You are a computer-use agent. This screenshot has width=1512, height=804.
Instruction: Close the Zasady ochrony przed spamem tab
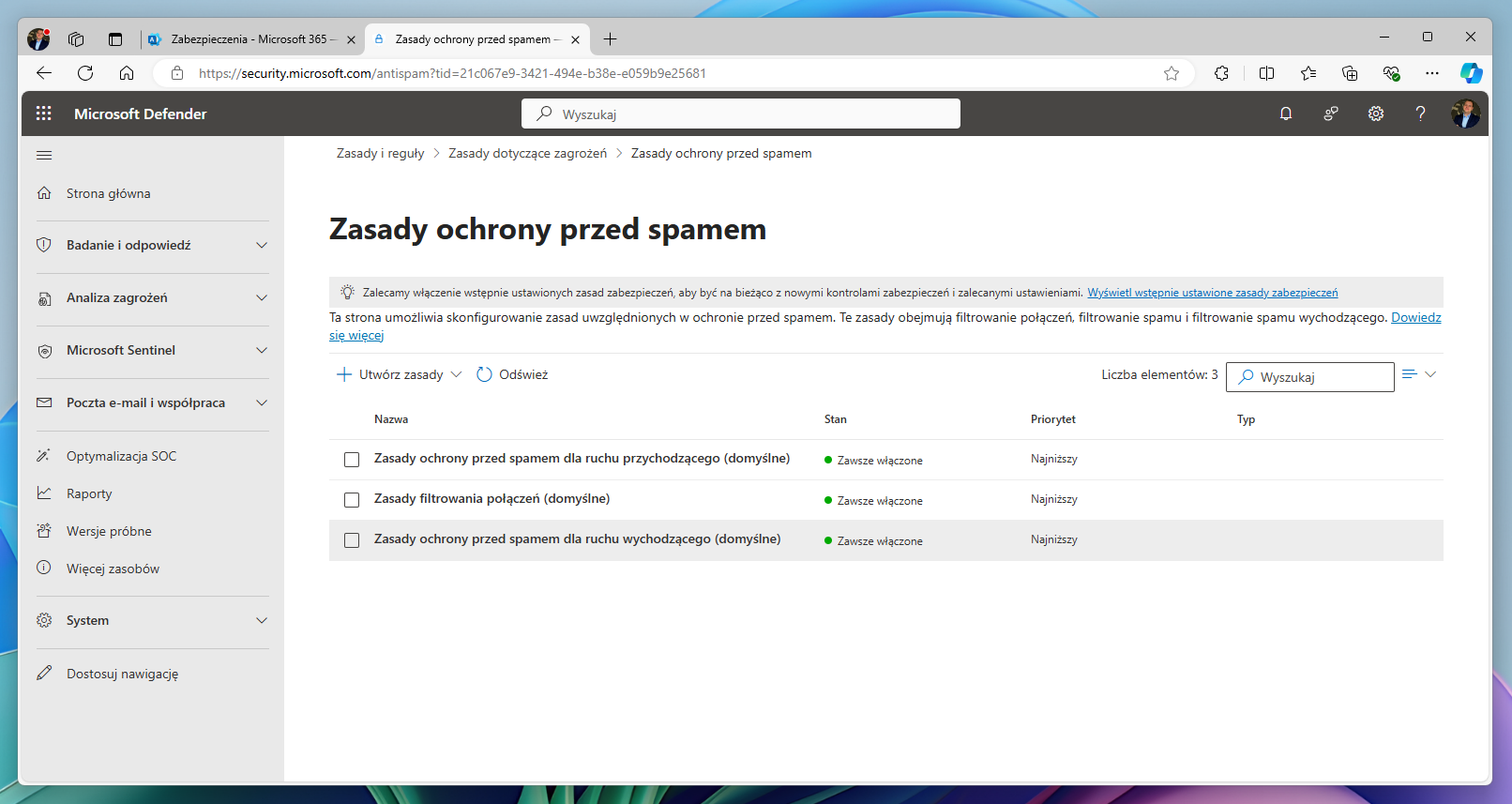[575, 39]
